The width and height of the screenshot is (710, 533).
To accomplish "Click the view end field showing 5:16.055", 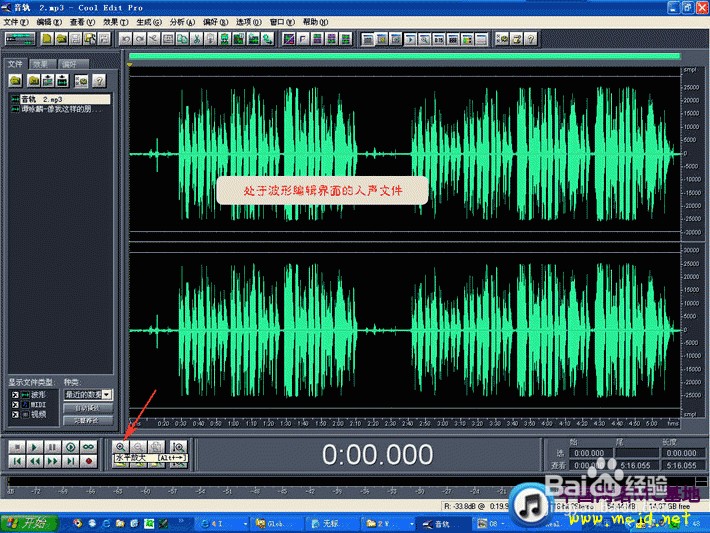I will [636, 465].
